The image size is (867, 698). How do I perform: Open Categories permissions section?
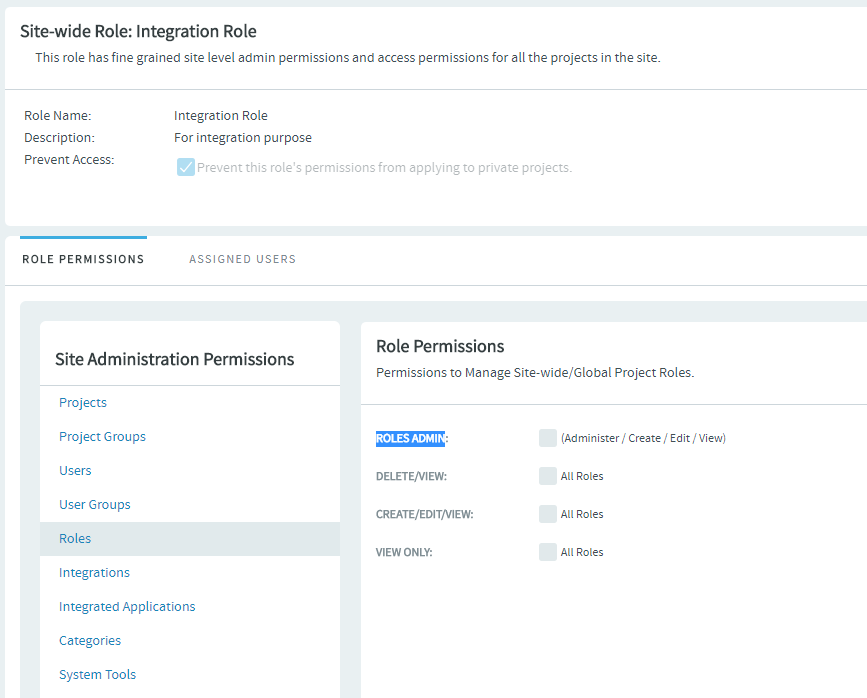(x=90, y=640)
